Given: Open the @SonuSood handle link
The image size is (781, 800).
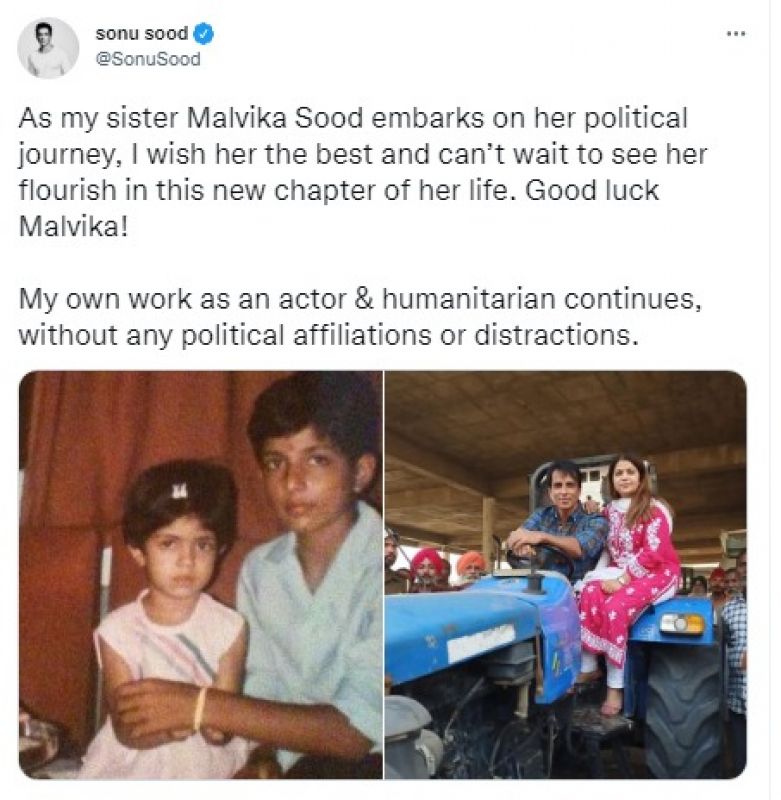Looking at the screenshot, I should pos(147,59).
